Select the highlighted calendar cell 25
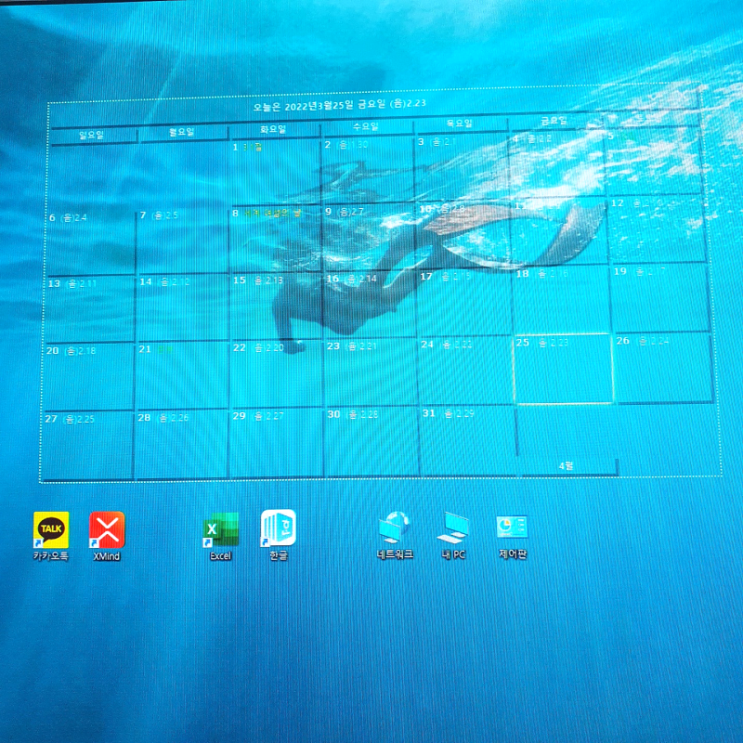Viewport: 743px width, 743px height. (x=564, y=369)
